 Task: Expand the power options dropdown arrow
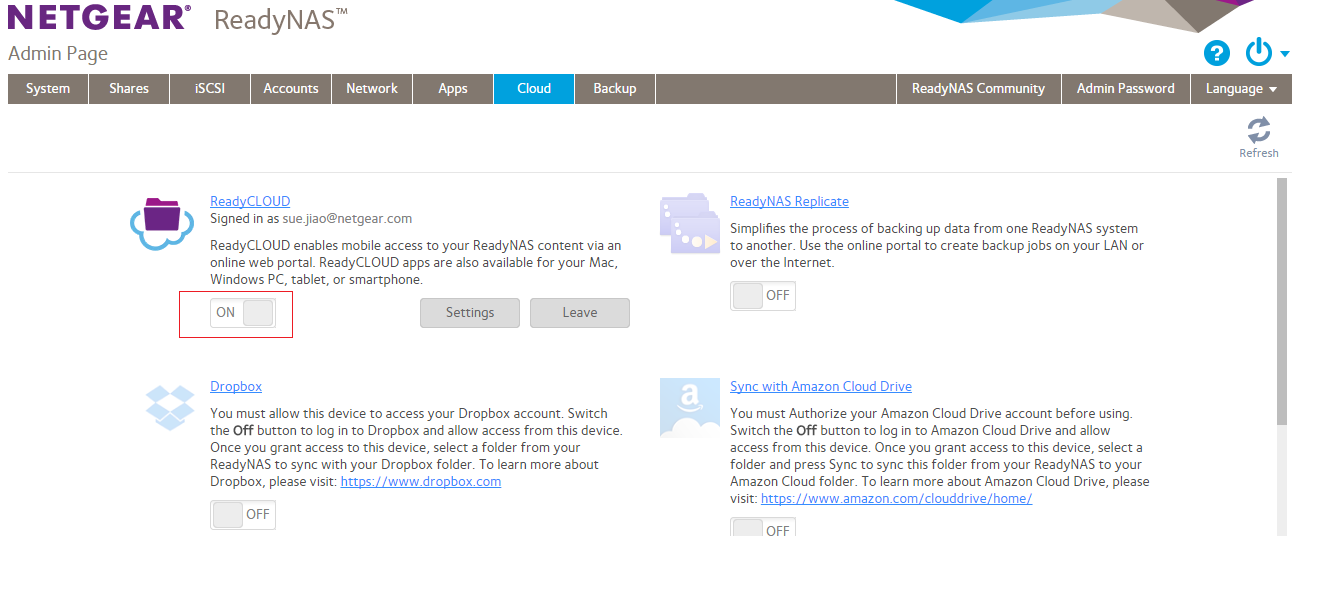(x=1285, y=54)
